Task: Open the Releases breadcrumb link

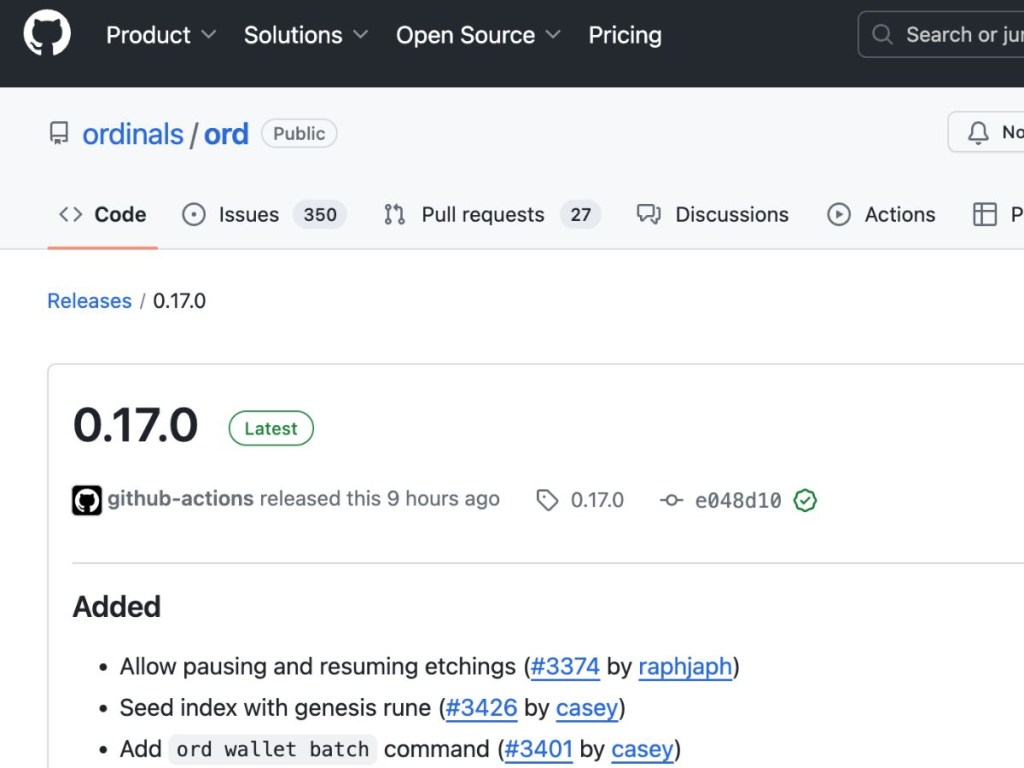Action: tap(89, 300)
